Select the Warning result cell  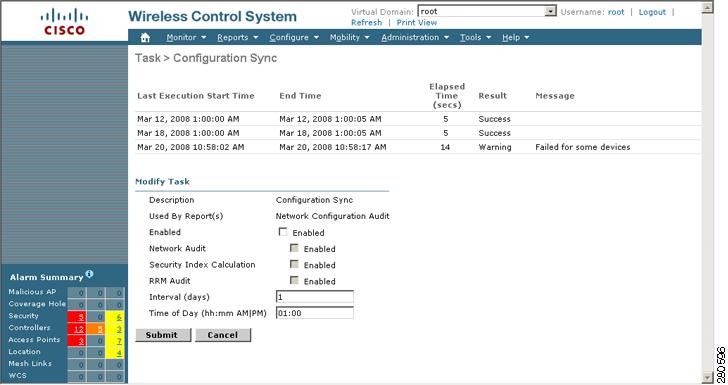495,147
